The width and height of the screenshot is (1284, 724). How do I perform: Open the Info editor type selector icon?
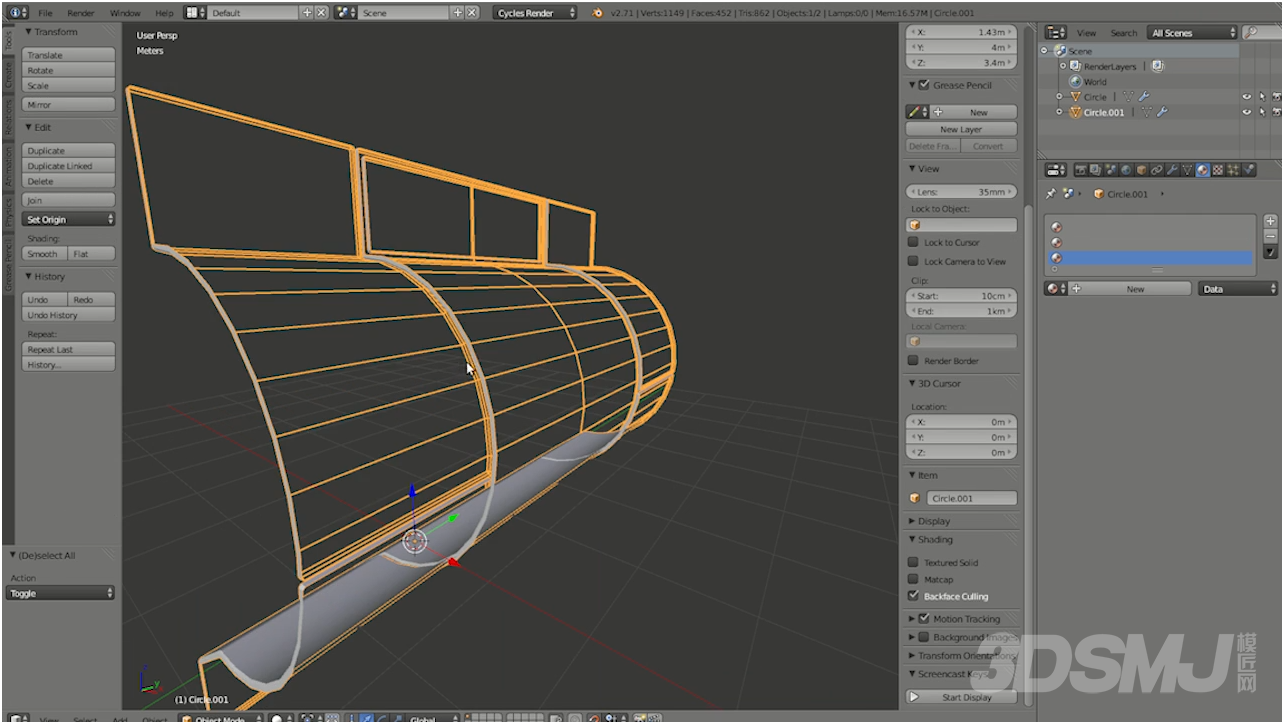click(x=18, y=12)
